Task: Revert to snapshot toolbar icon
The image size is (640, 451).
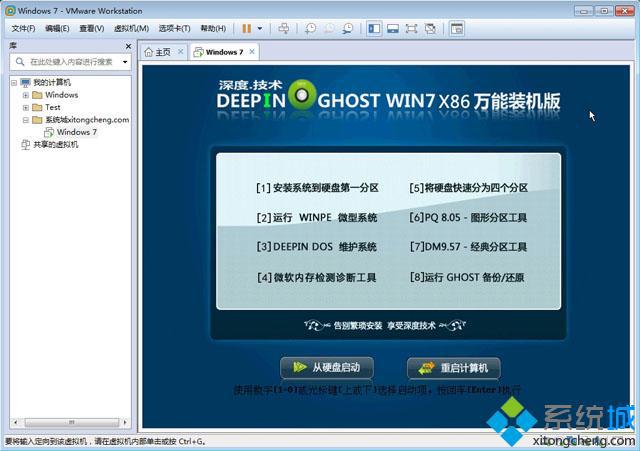Action: tap(329, 29)
